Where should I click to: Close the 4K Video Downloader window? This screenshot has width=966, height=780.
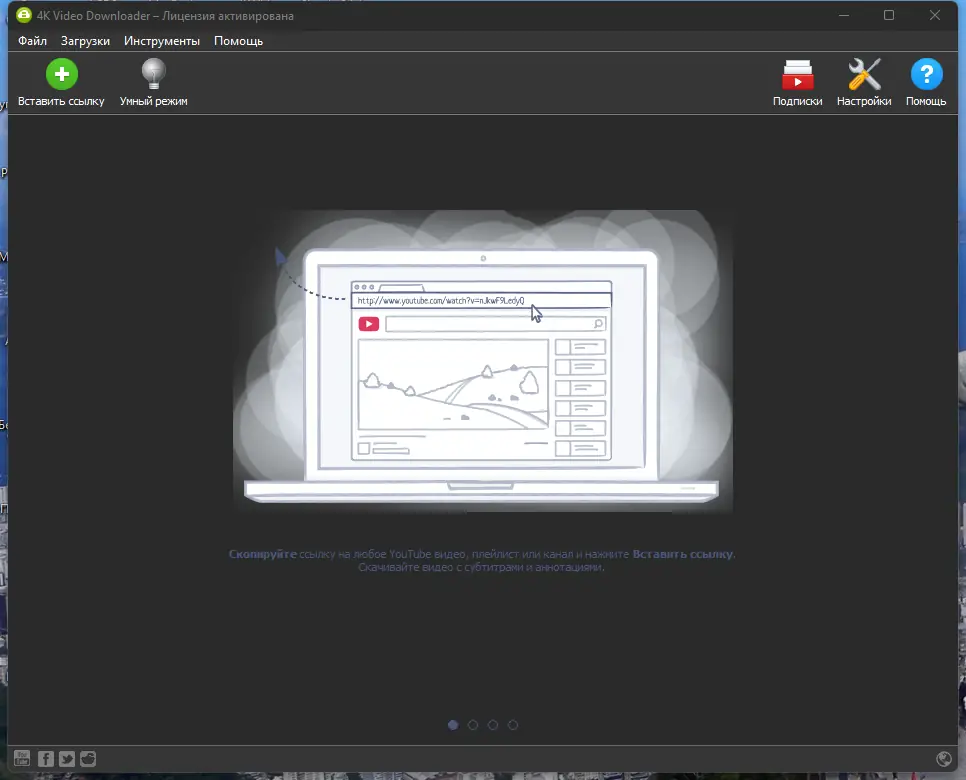(x=935, y=15)
